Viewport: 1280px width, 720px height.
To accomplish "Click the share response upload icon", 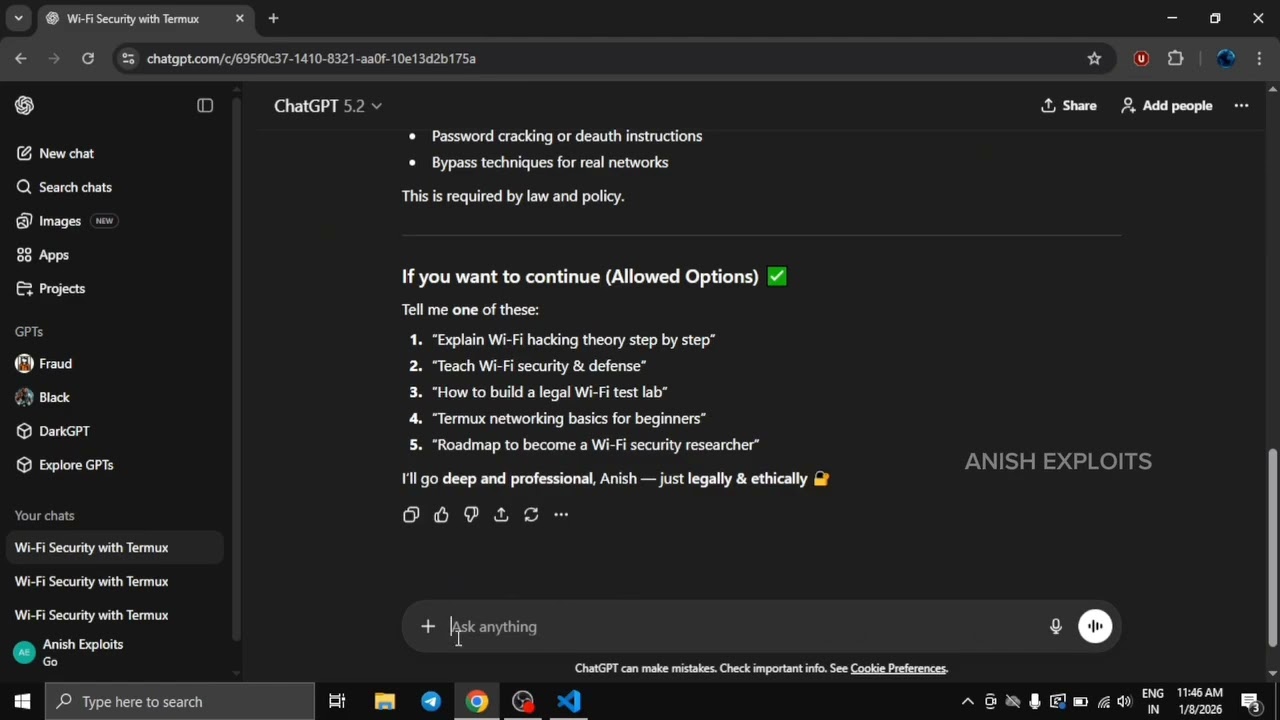I will [x=501, y=514].
